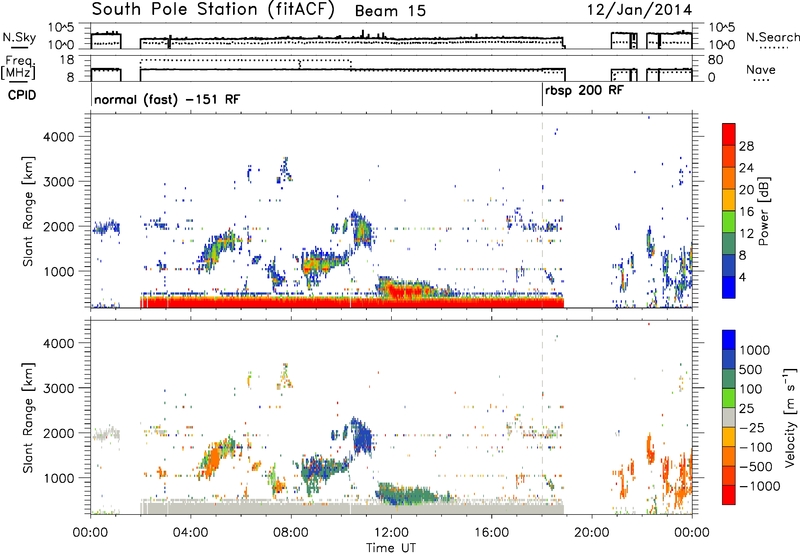Click the '500' Velocity colorbar value
800x554 pixels.
coord(751,370)
